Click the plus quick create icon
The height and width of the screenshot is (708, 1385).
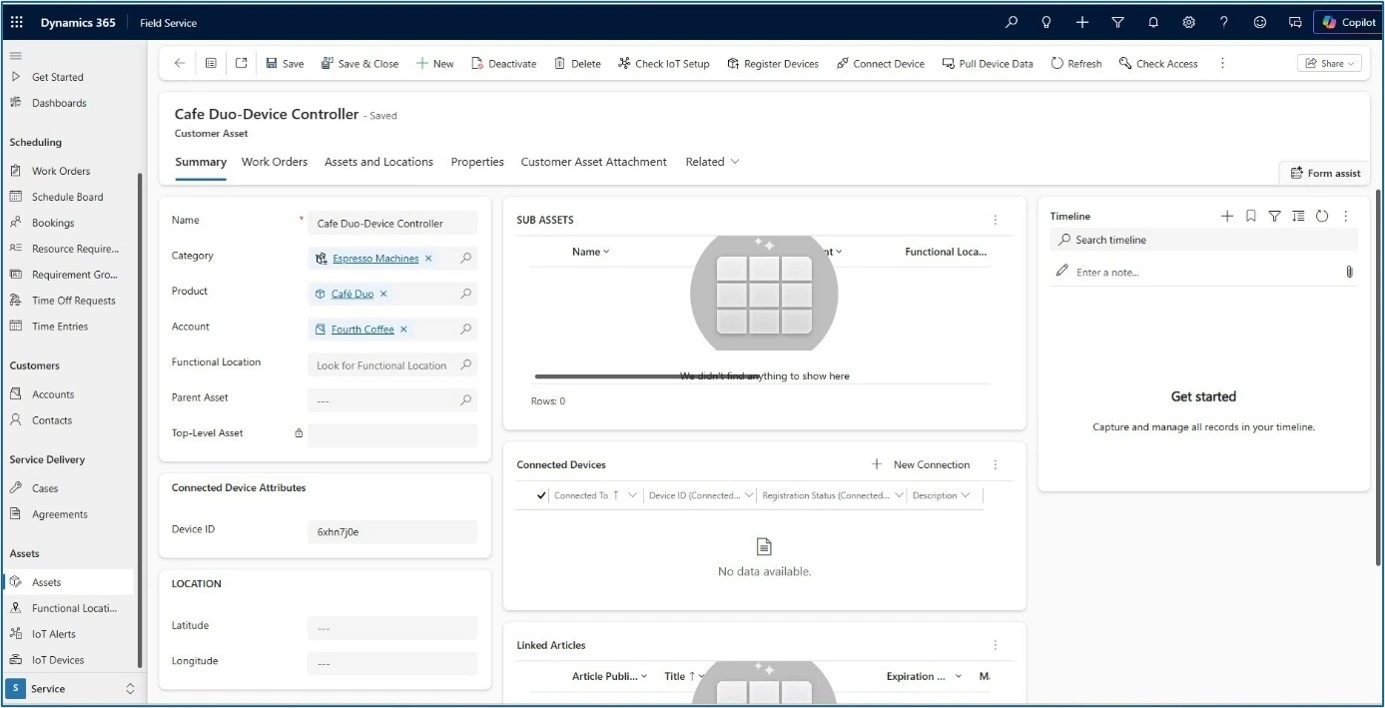(x=1082, y=22)
